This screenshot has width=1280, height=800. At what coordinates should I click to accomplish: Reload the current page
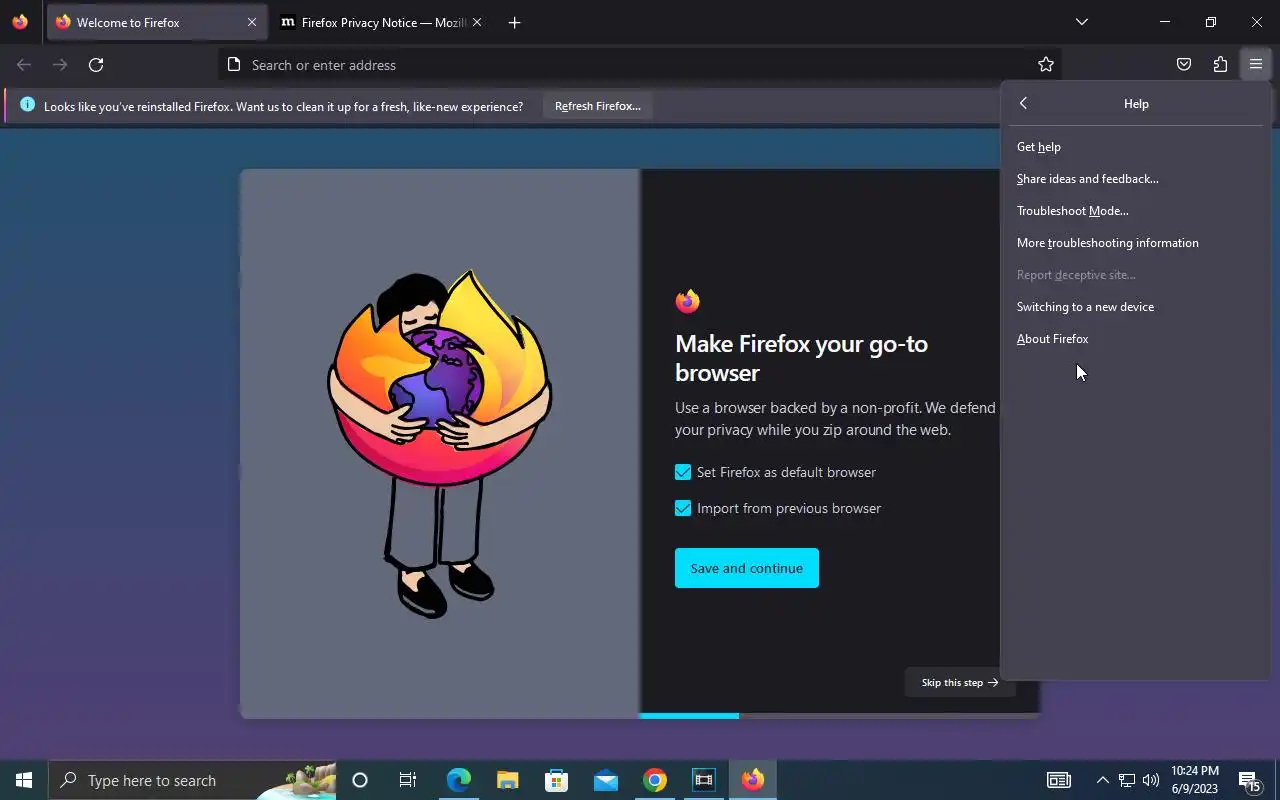pos(96,65)
